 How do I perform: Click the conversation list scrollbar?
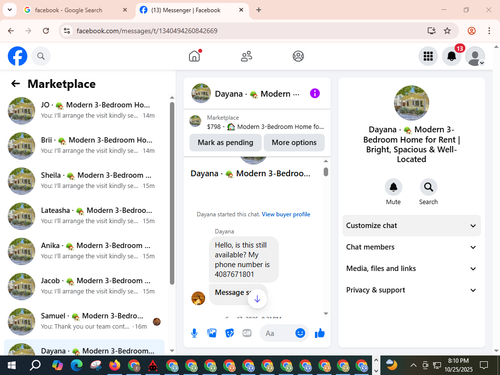click(x=172, y=193)
